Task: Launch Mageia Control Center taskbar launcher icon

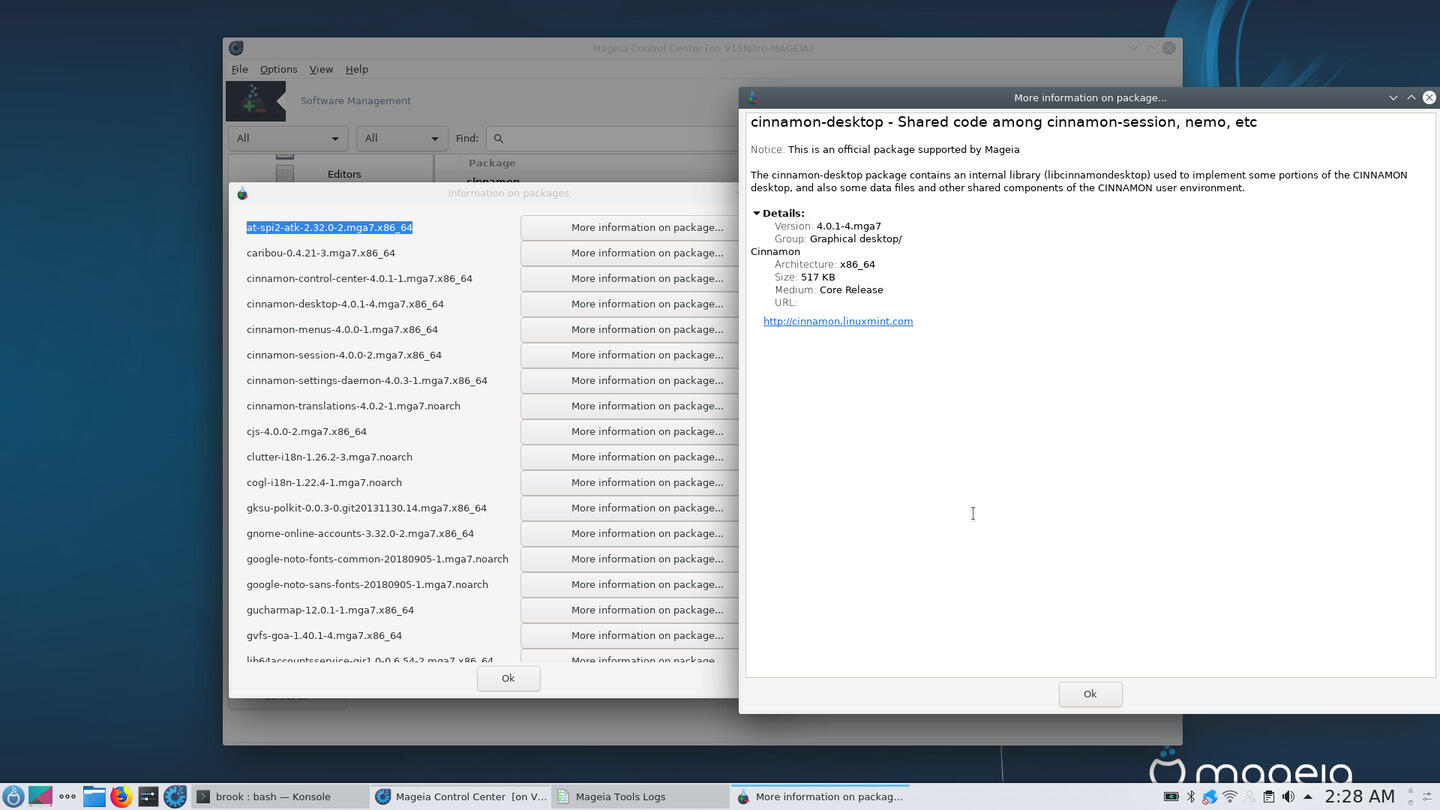Action: [175, 797]
